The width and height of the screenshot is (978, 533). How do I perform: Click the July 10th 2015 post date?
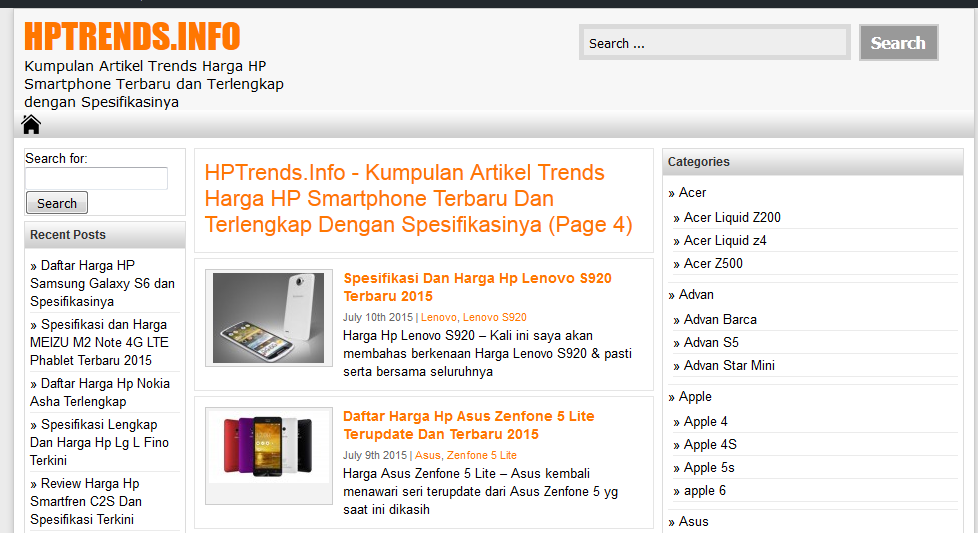point(378,317)
